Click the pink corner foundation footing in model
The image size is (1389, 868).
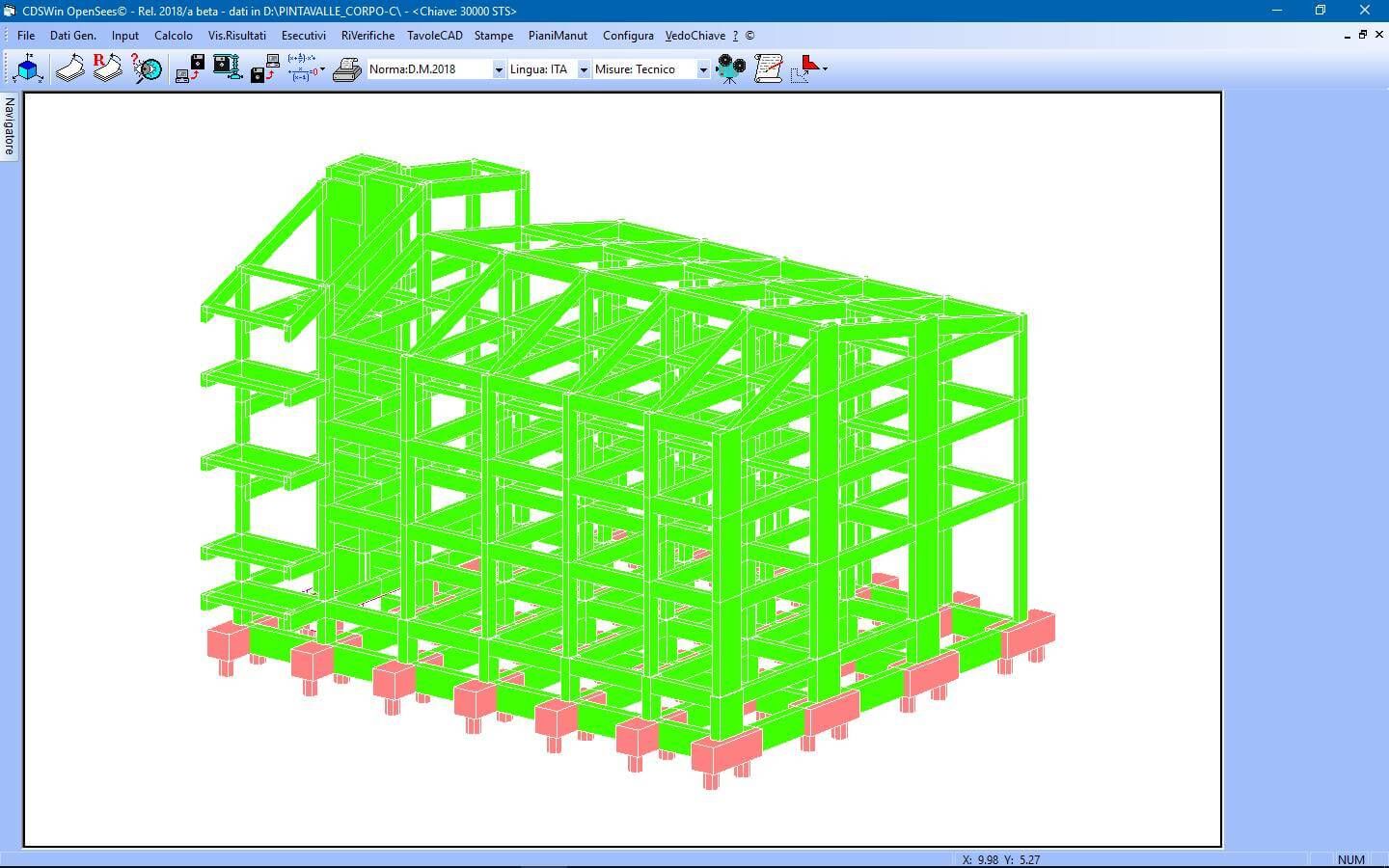pos(725,751)
